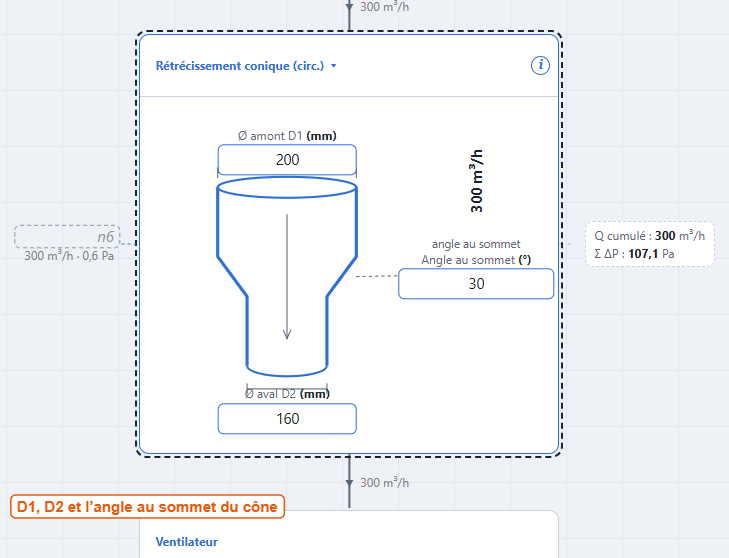Click the Ø aval D2 (mm) label
729x558 pixels.
coord(287,394)
